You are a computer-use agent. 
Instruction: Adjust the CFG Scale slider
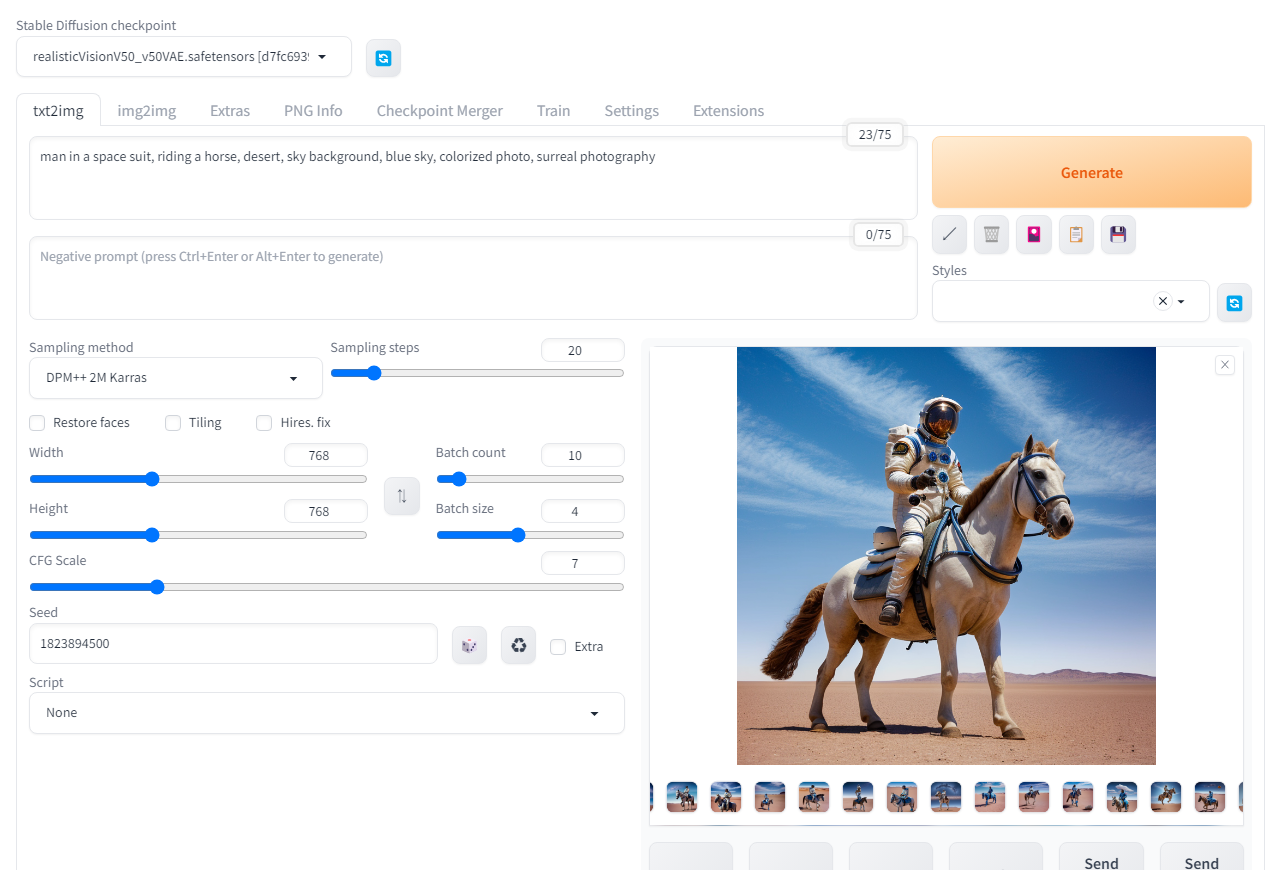pos(327,587)
